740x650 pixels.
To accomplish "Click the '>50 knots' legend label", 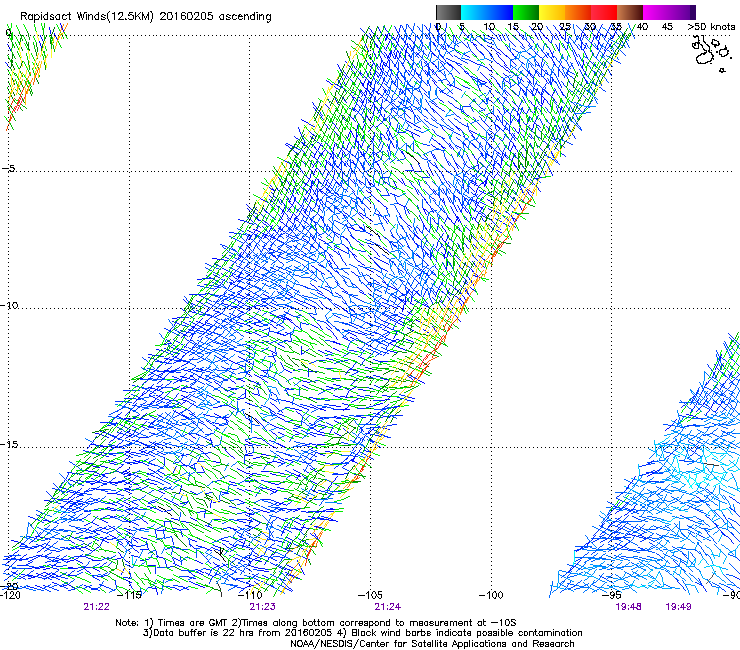I will pos(711,26).
